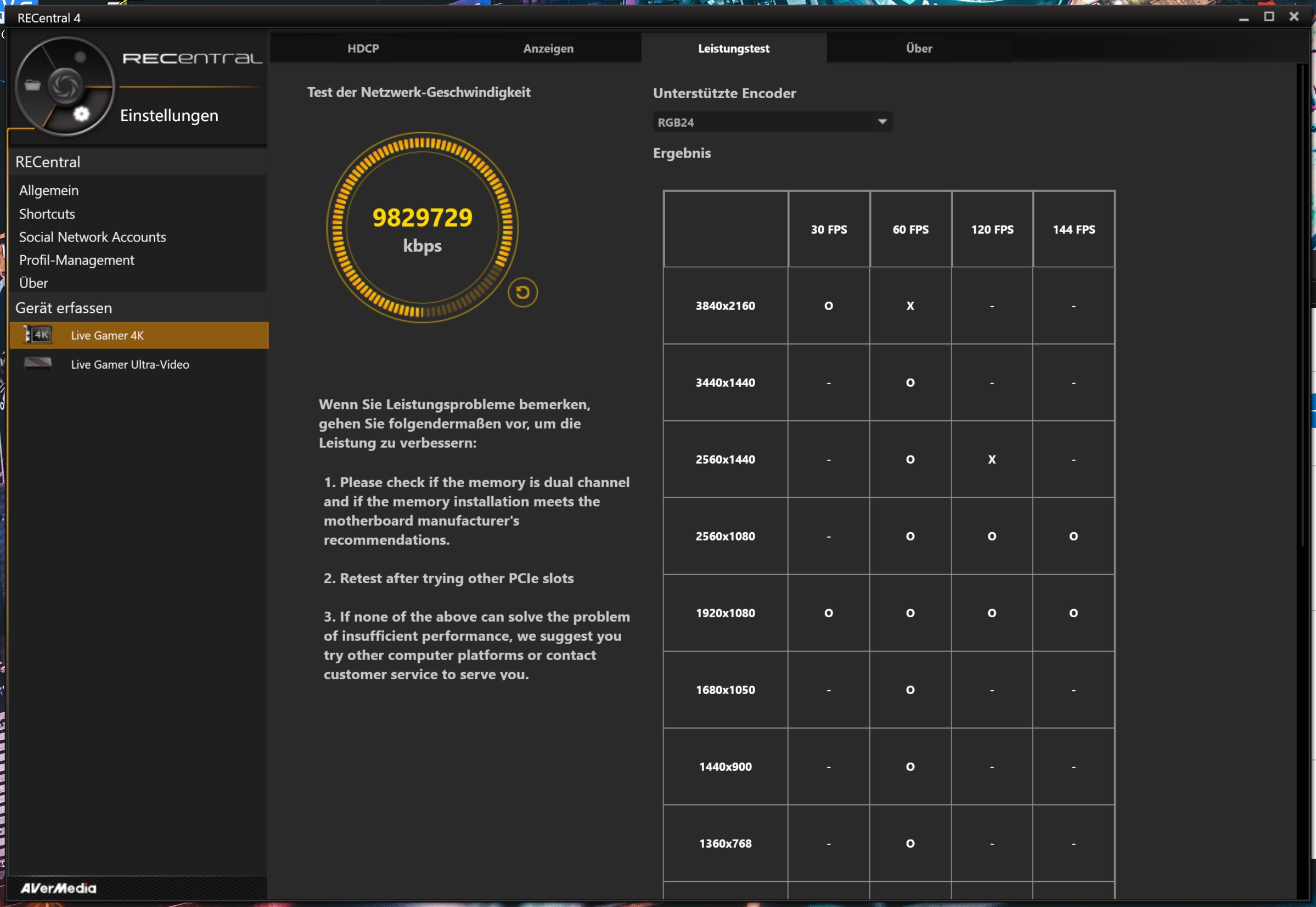Click the 60 FPS column header
The width and height of the screenshot is (1316, 907).
tap(910, 229)
